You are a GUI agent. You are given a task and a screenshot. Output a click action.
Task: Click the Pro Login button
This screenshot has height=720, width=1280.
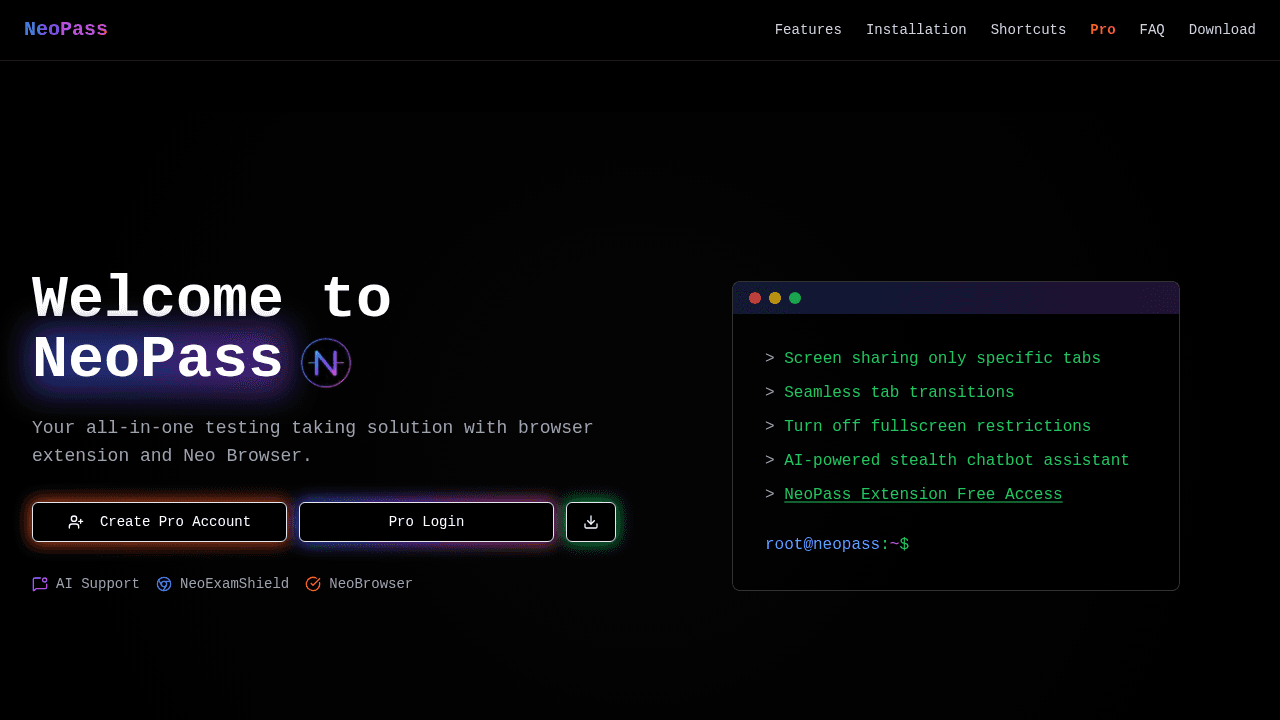point(426,521)
